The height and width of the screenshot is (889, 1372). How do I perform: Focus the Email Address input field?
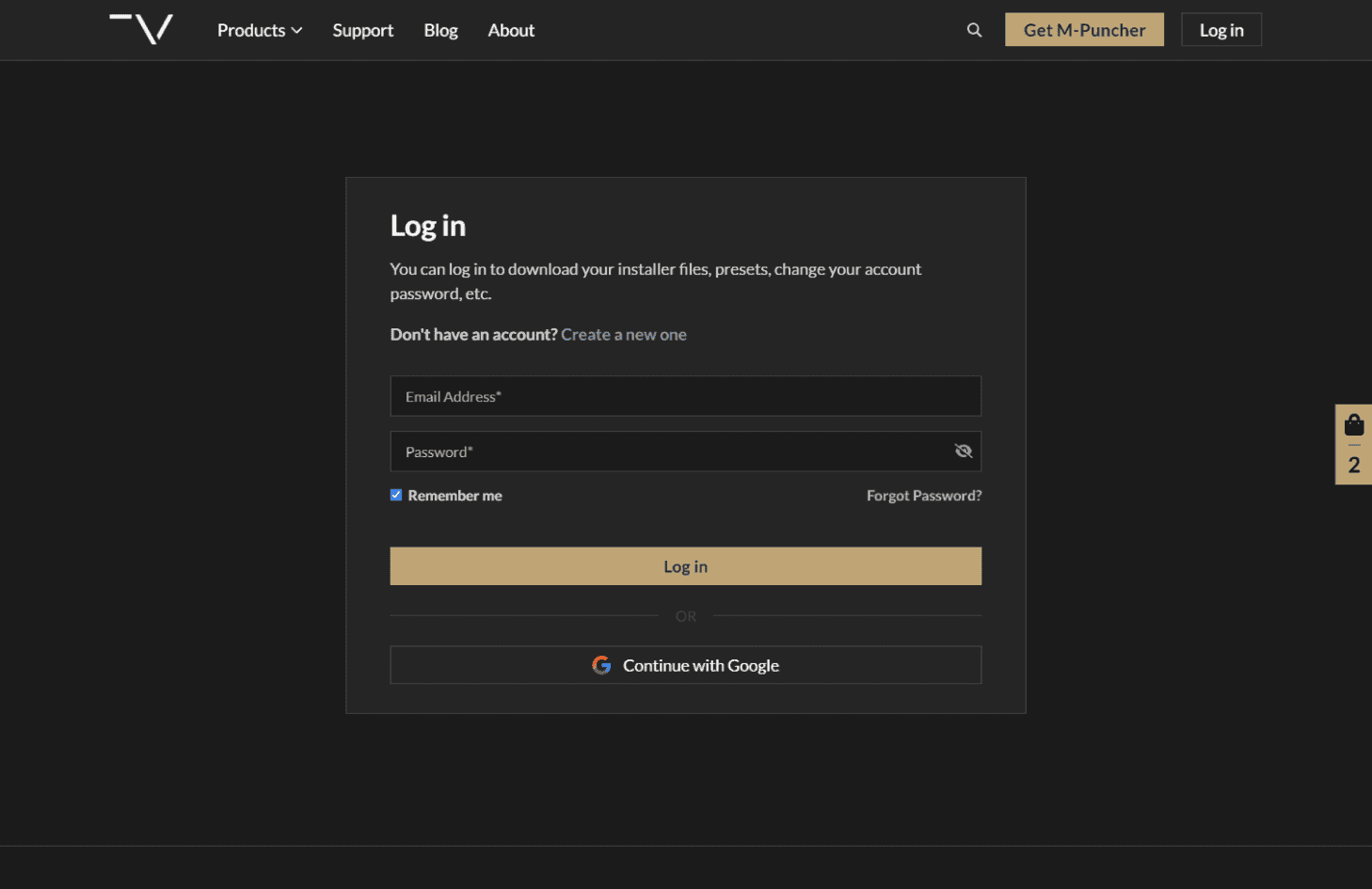pos(685,396)
